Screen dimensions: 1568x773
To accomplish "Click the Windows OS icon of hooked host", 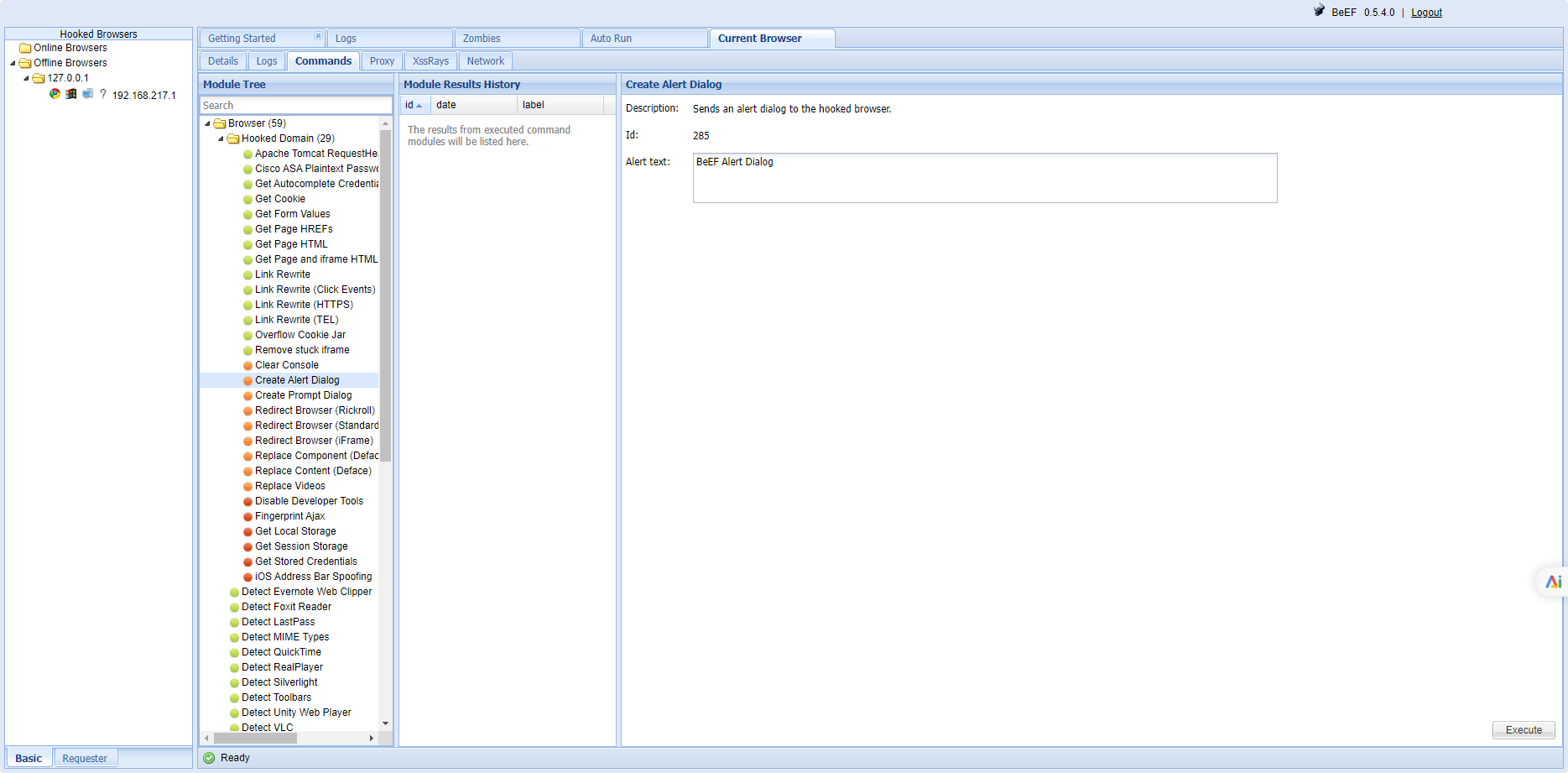I will pos(71,94).
